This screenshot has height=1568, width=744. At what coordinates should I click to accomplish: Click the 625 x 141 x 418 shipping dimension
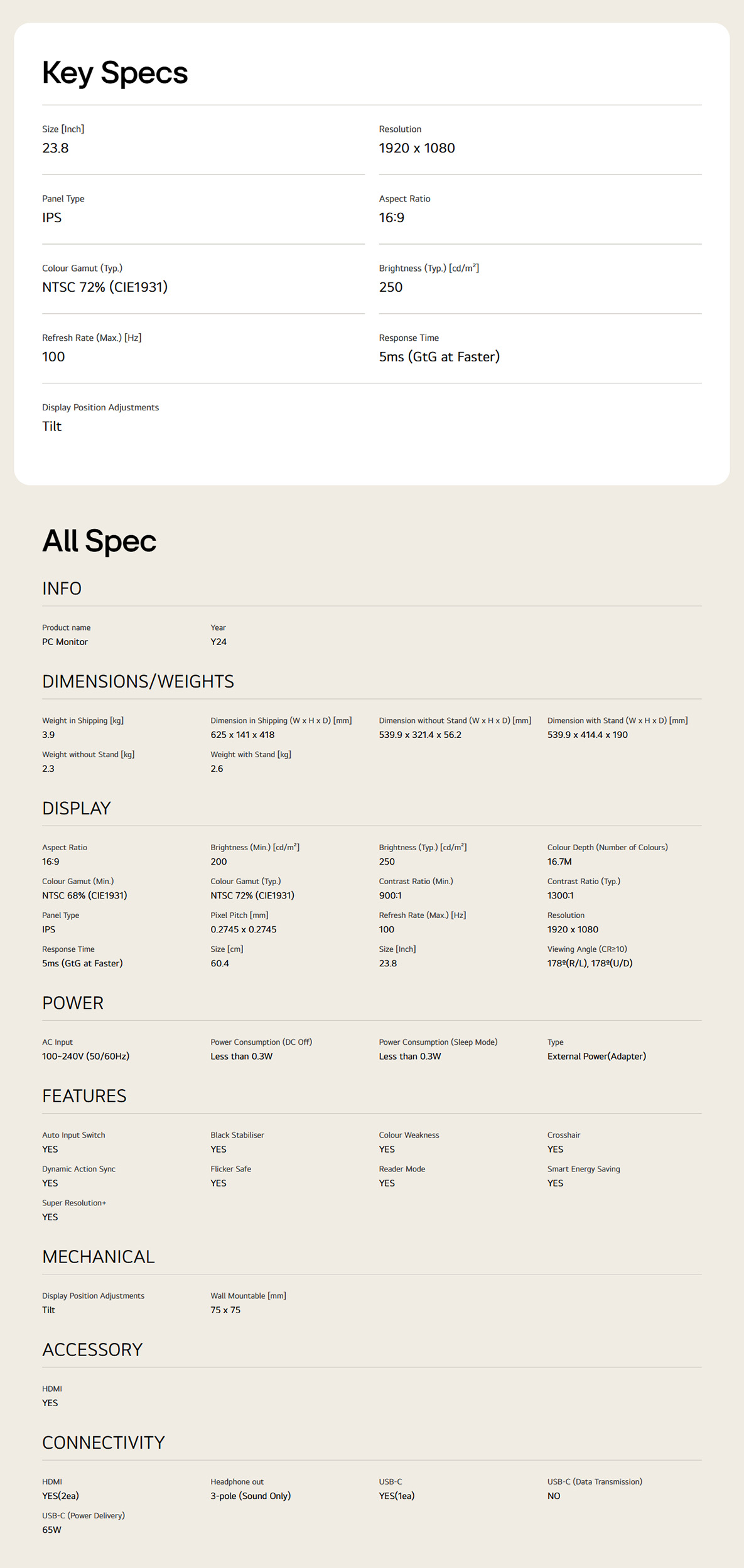tap(242, 735)
